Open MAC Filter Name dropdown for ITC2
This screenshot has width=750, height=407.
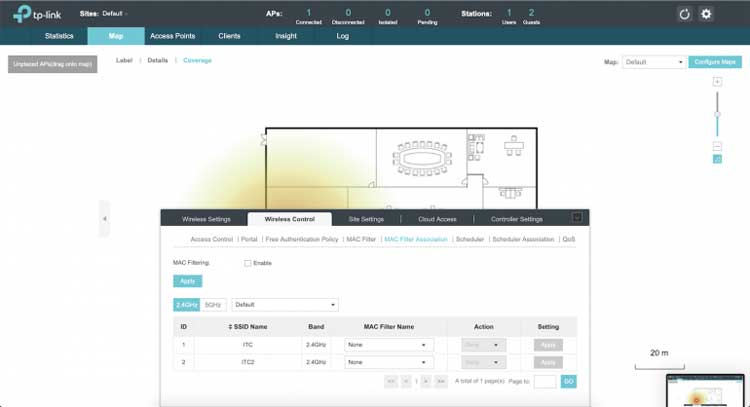(x=389, y=363)
